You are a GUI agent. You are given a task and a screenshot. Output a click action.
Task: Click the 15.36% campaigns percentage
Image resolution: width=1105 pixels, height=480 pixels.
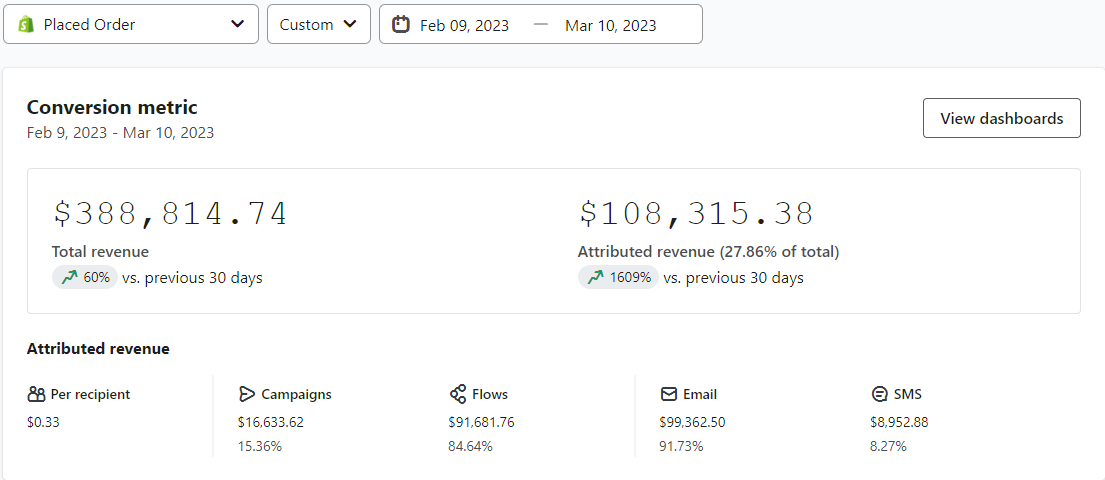click(259, 446)
